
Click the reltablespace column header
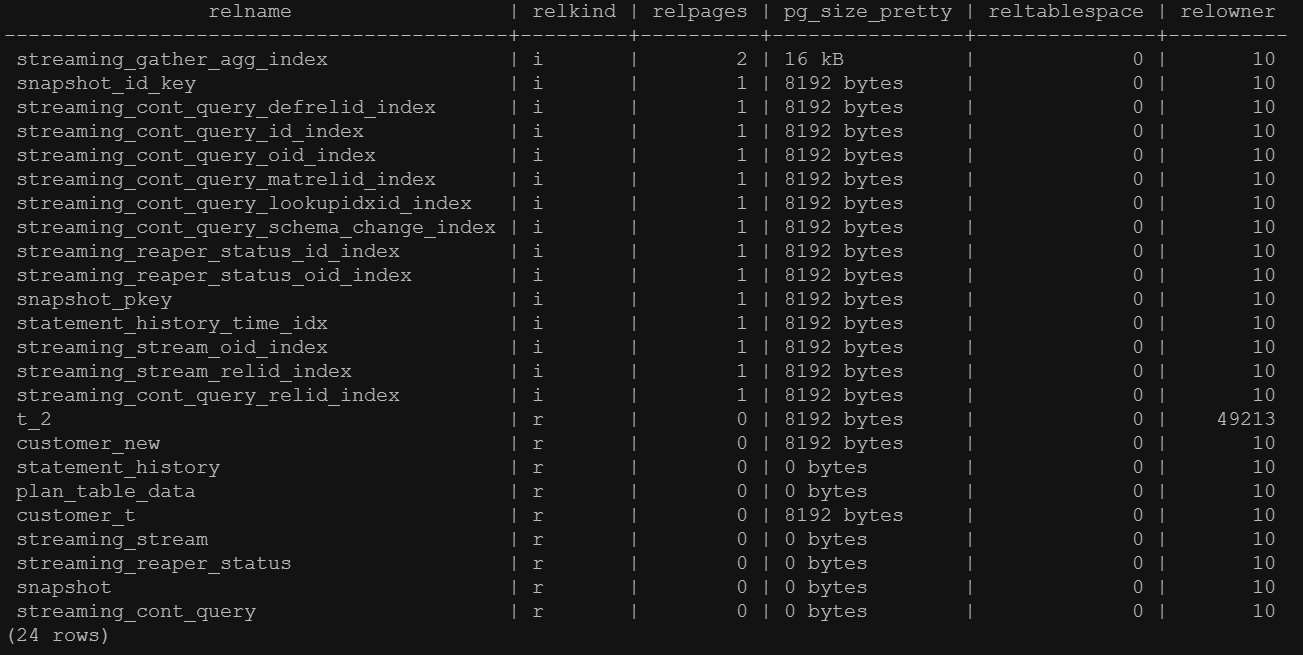1065,12
